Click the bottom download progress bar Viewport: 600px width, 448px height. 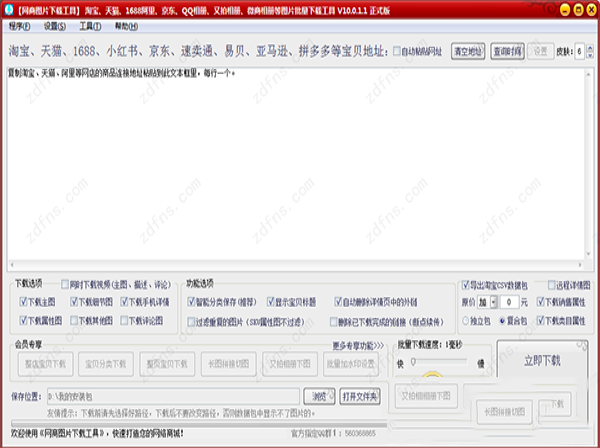199,424
